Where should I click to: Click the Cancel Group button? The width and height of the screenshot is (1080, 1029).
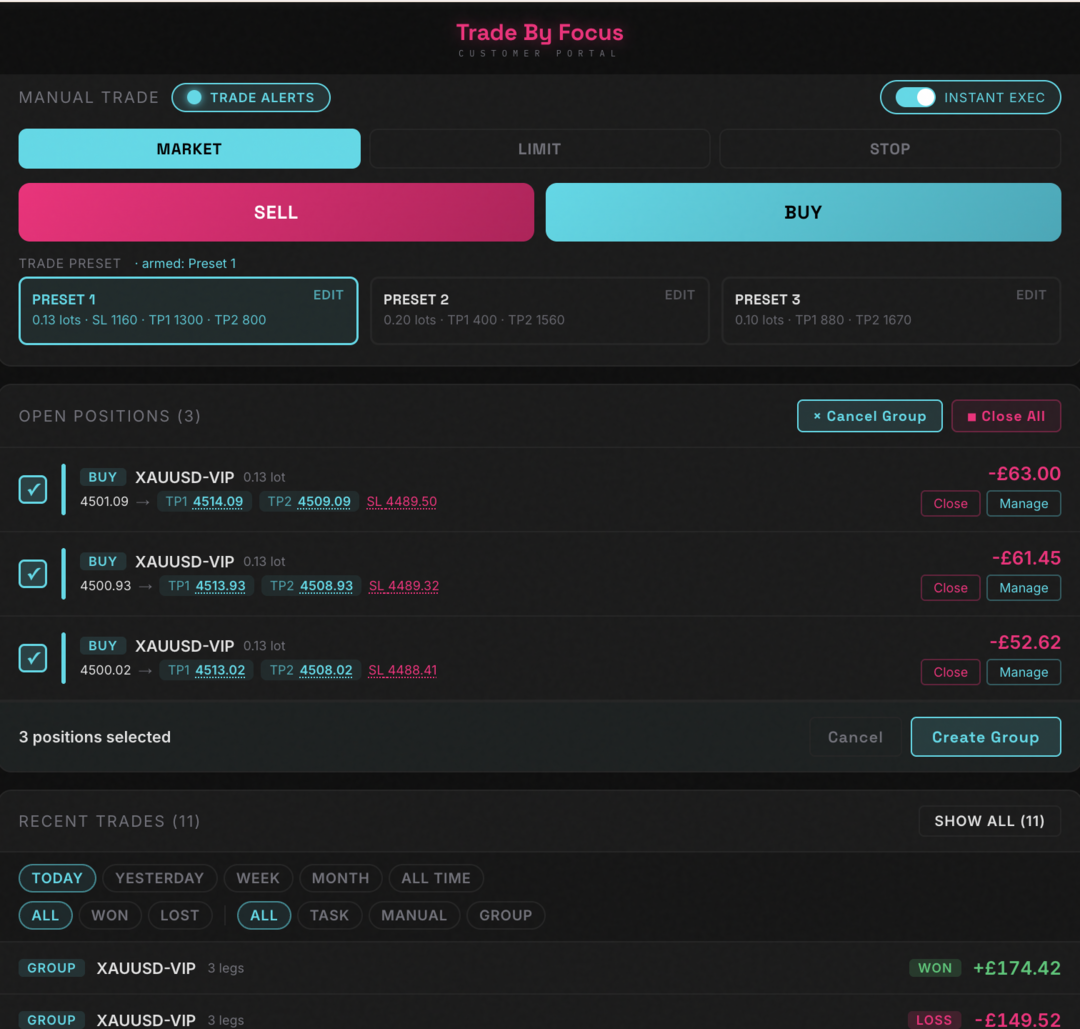point(869,416)
